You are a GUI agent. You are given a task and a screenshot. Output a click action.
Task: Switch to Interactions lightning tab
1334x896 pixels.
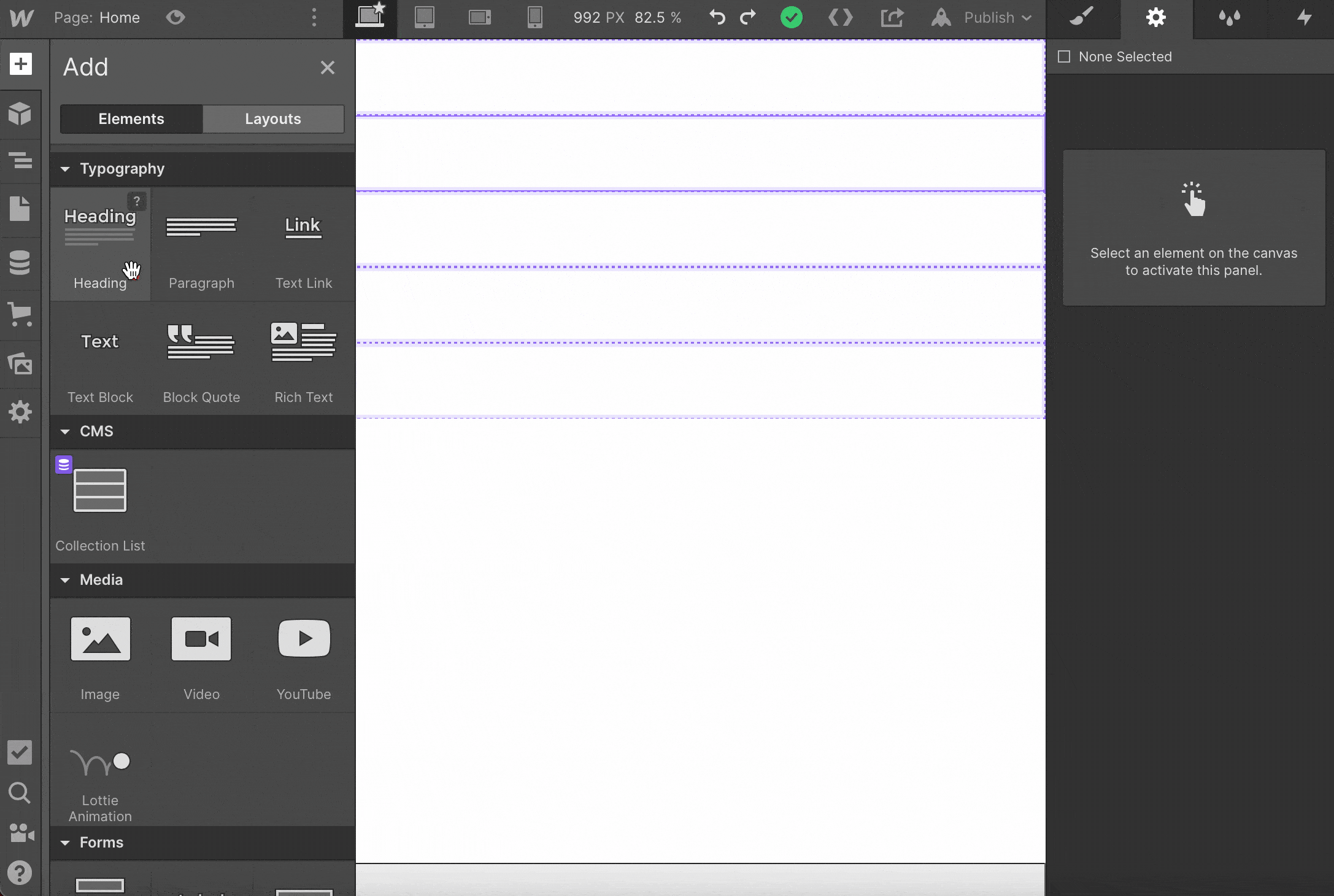[x=1305, y=17]
